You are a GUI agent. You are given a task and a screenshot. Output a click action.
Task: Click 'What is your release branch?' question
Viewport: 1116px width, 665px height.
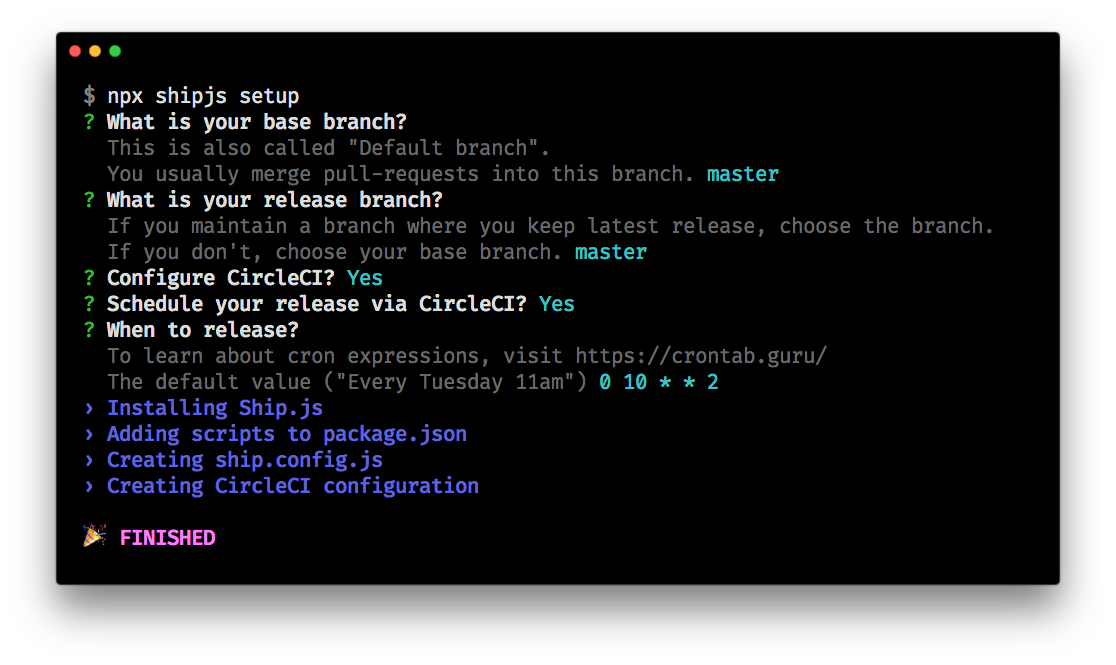[x=275, y=200]
